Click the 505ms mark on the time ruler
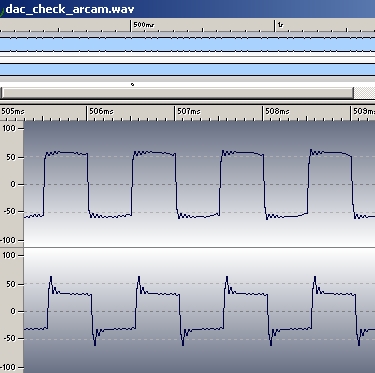The width and height of the screenshot is (375, 373). 13,111
